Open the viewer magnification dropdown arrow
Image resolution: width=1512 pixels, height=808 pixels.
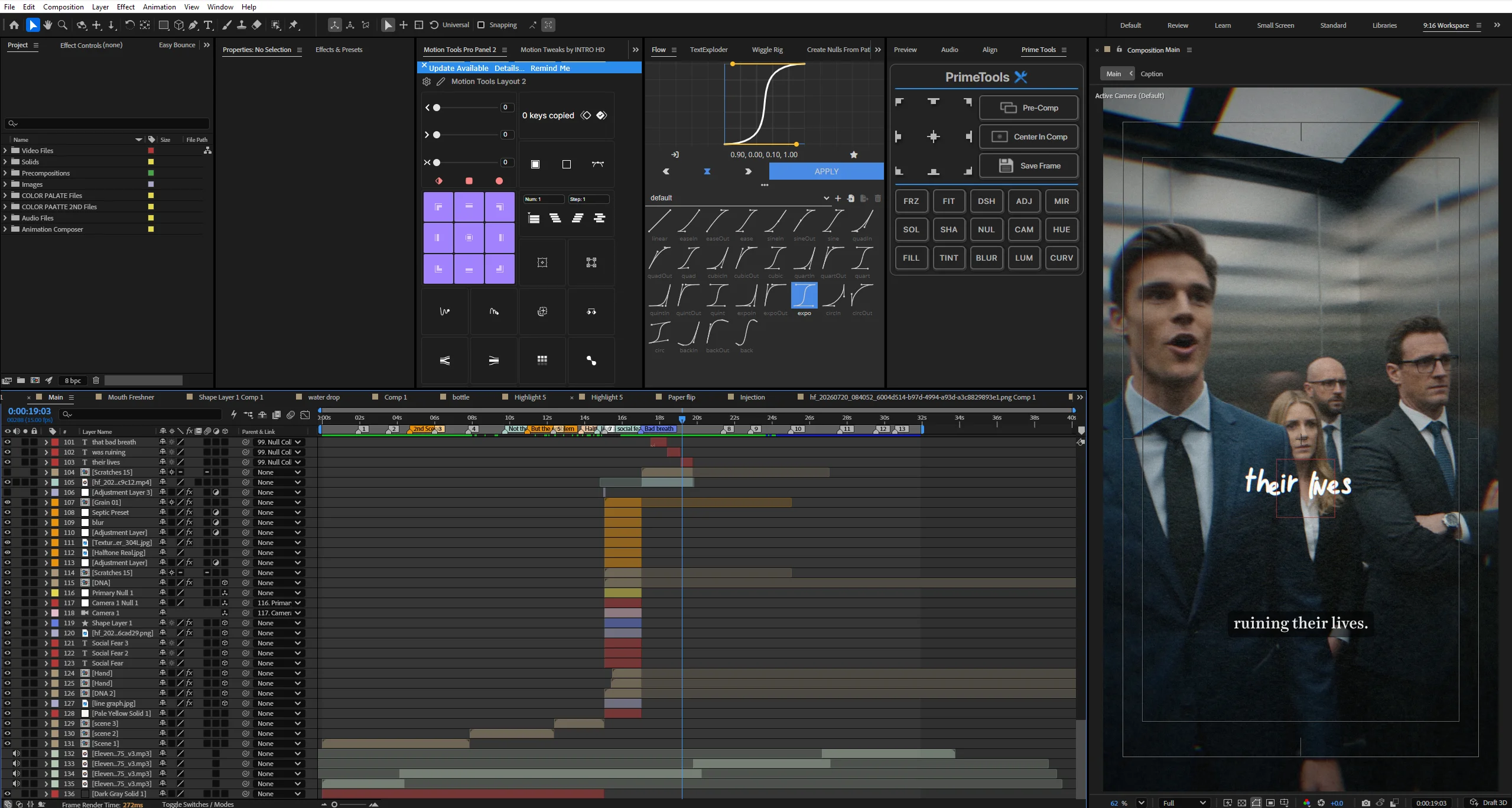1142,803
